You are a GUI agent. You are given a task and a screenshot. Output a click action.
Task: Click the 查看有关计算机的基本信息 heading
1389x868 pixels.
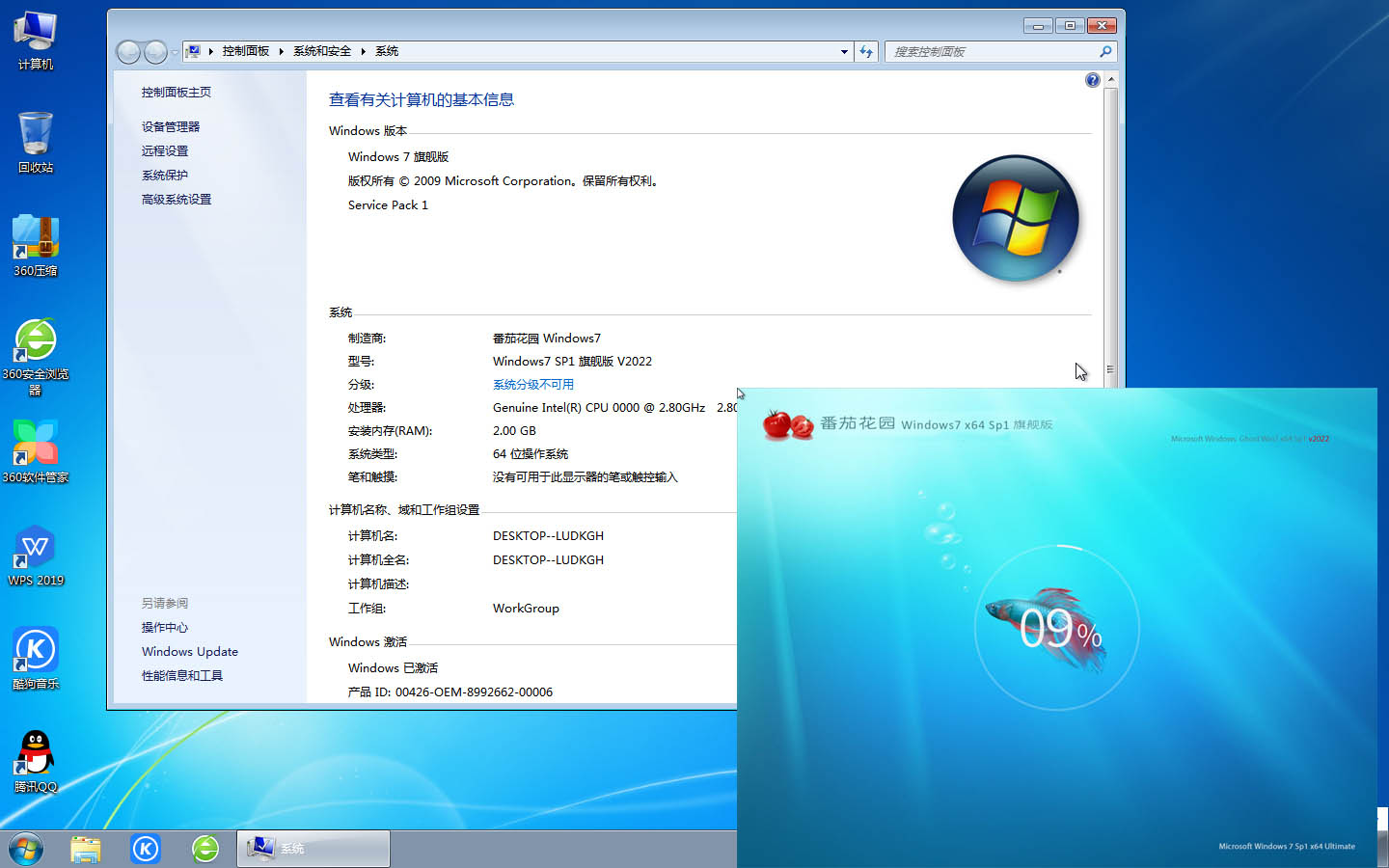422,99
